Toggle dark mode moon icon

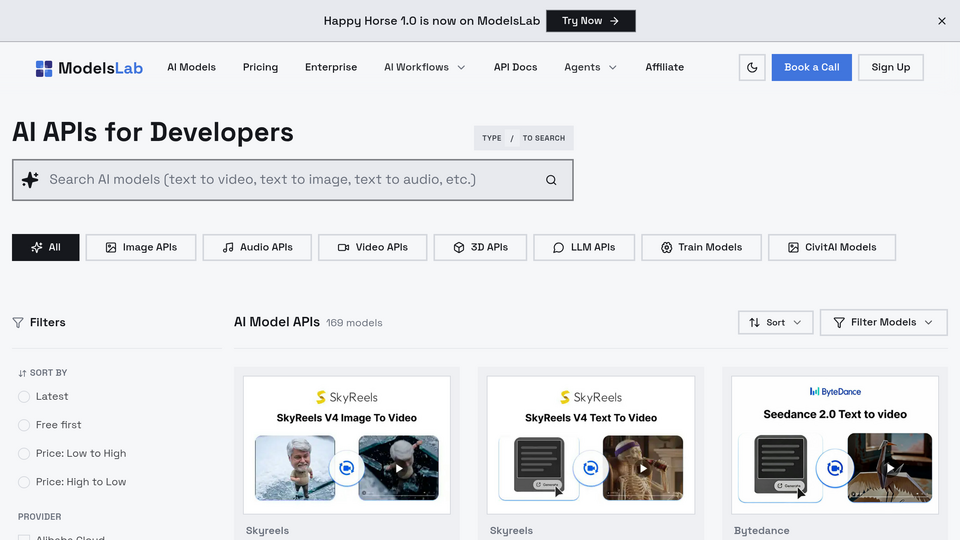pyautogui.click(x=752, y=67)
